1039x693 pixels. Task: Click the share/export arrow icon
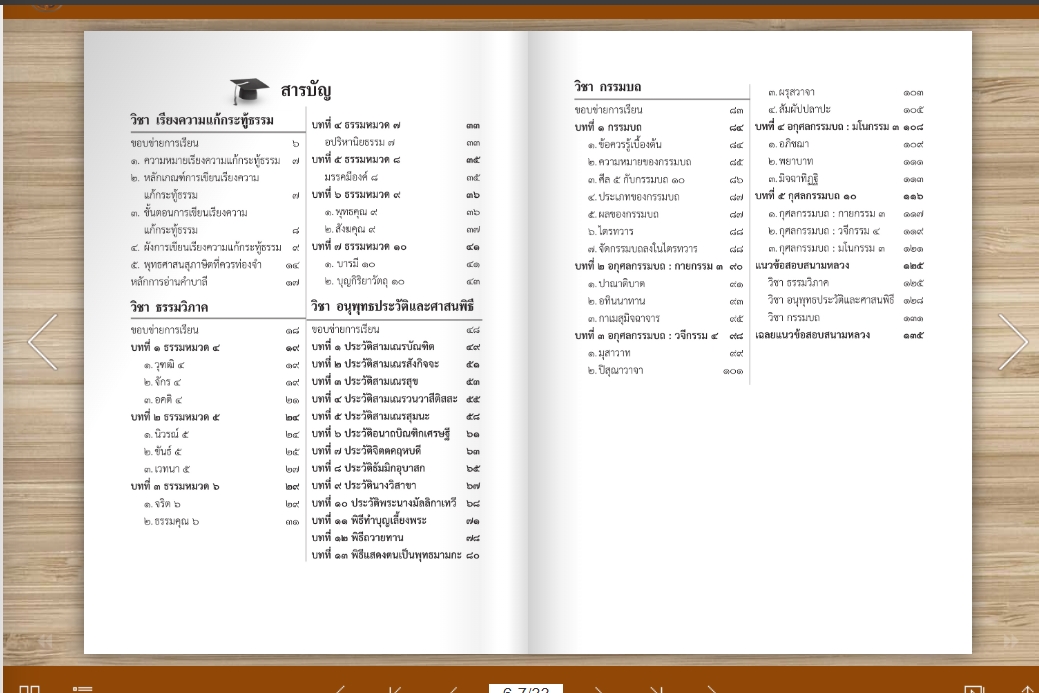pyautogui.click(x=1029, y=690)
